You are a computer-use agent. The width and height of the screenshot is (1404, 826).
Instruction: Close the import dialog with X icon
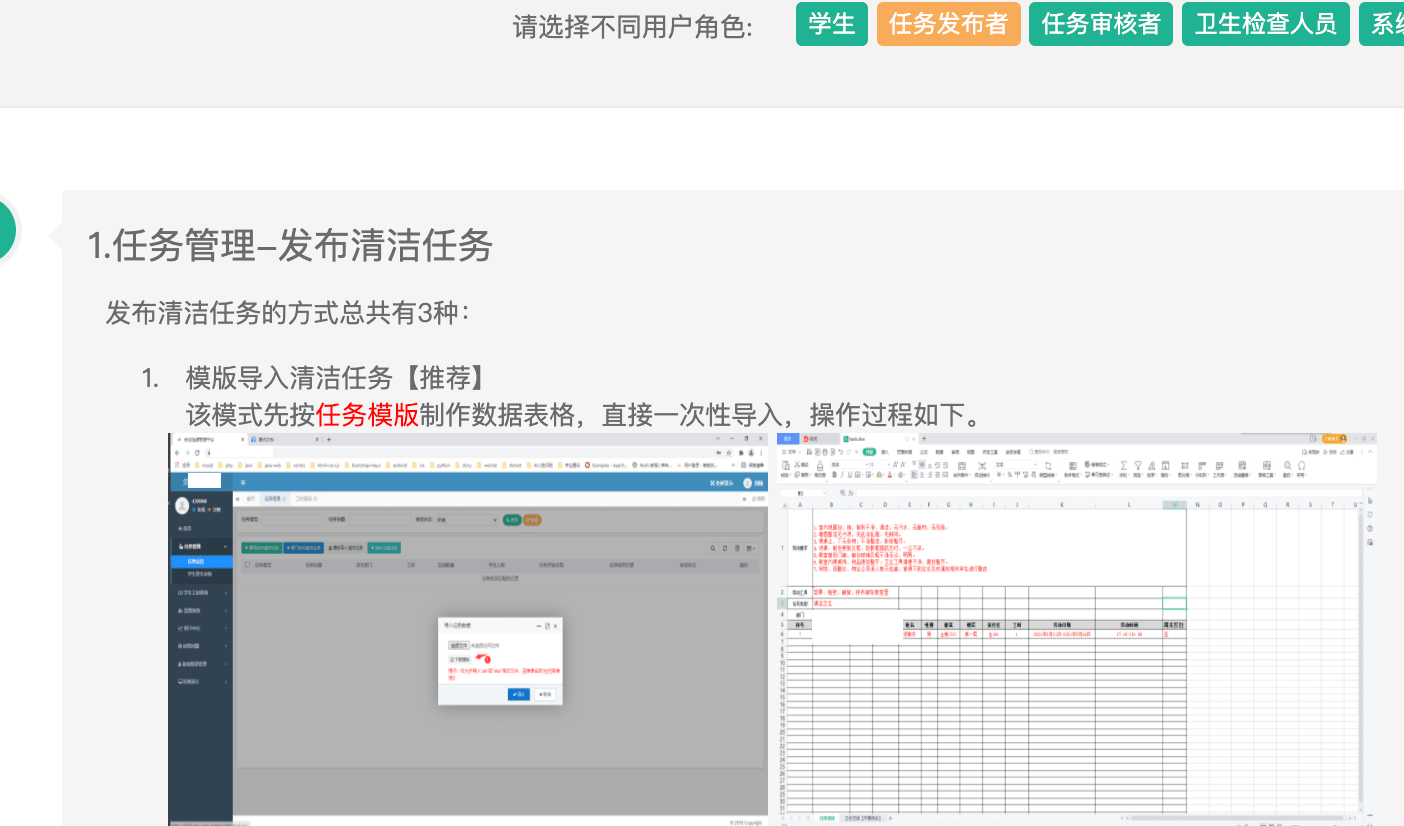[x=556, y=625]
